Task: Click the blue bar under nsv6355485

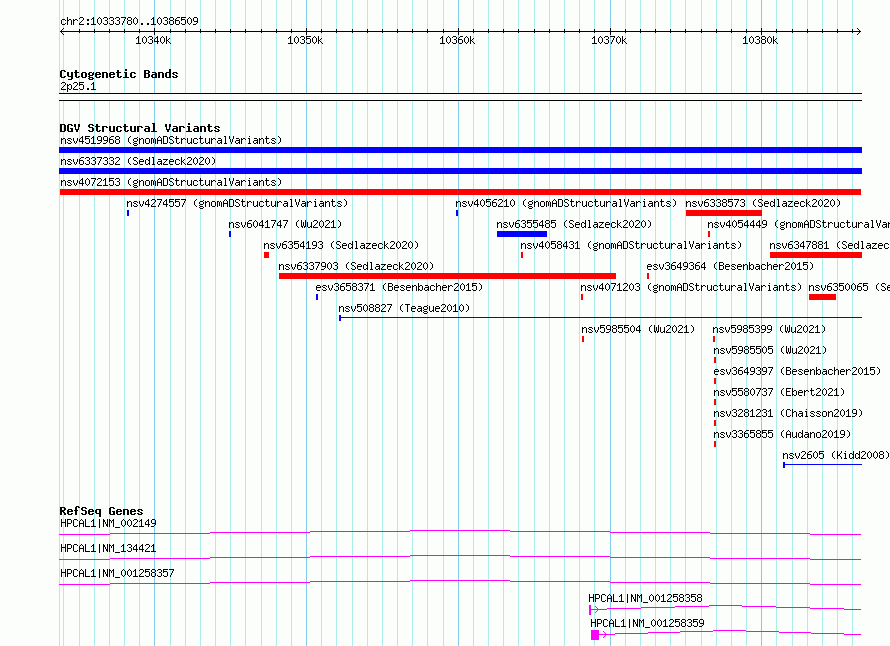Action: [522, 234]
